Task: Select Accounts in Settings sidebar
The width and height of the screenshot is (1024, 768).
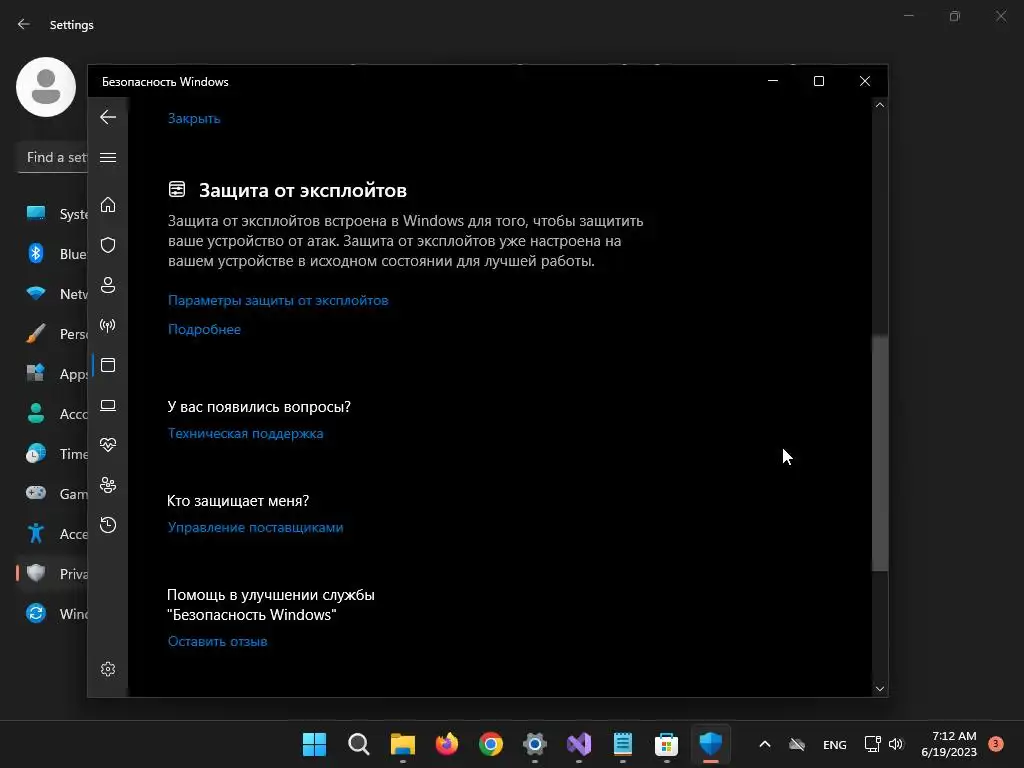Action: [x=52, y=413]
